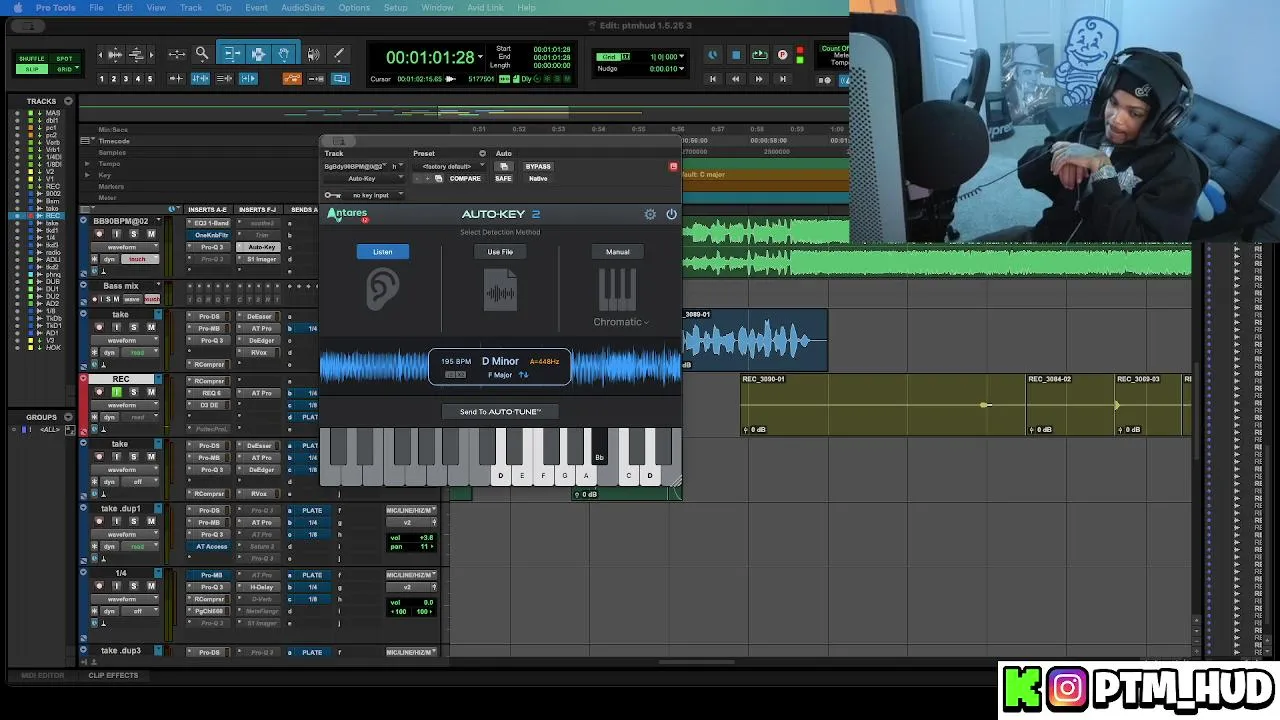Viewport: 1280px width, 720px height.
Task: Click the REC_3090-01 clip
Action: 884,405
